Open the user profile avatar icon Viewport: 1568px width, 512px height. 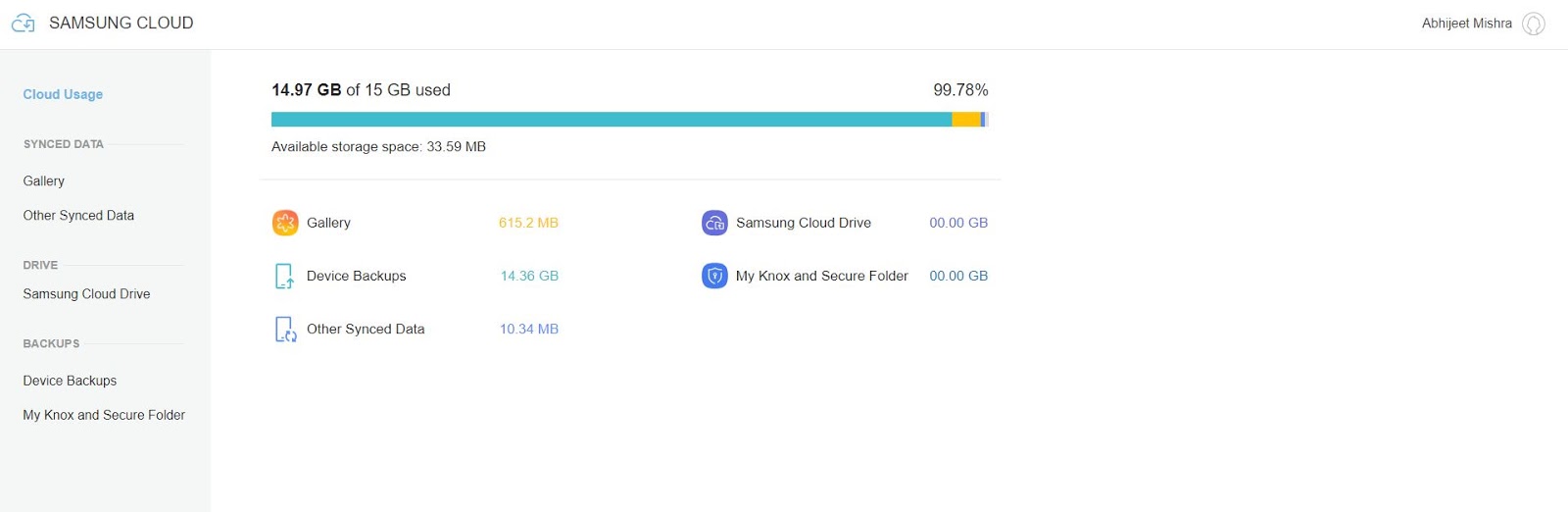point(1534,24)
